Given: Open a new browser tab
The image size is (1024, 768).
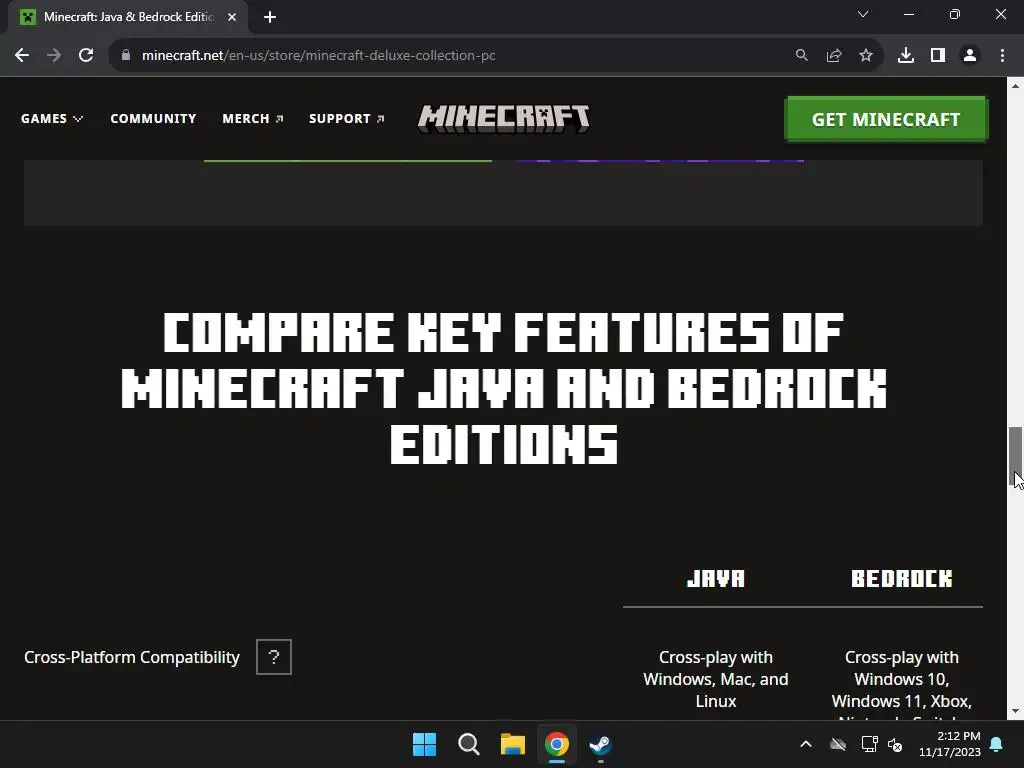Looking at the screenshot, I should coord(270,17).
